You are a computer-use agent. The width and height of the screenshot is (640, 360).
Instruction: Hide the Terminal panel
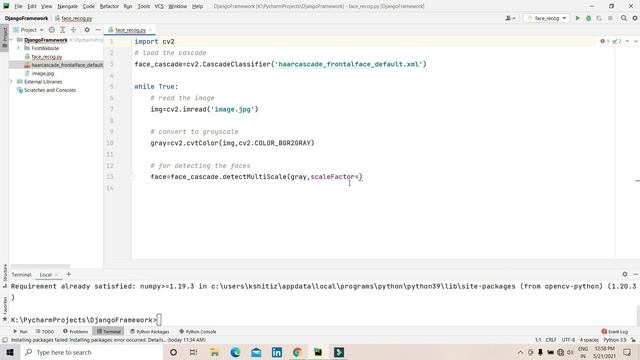coord(636,274)
